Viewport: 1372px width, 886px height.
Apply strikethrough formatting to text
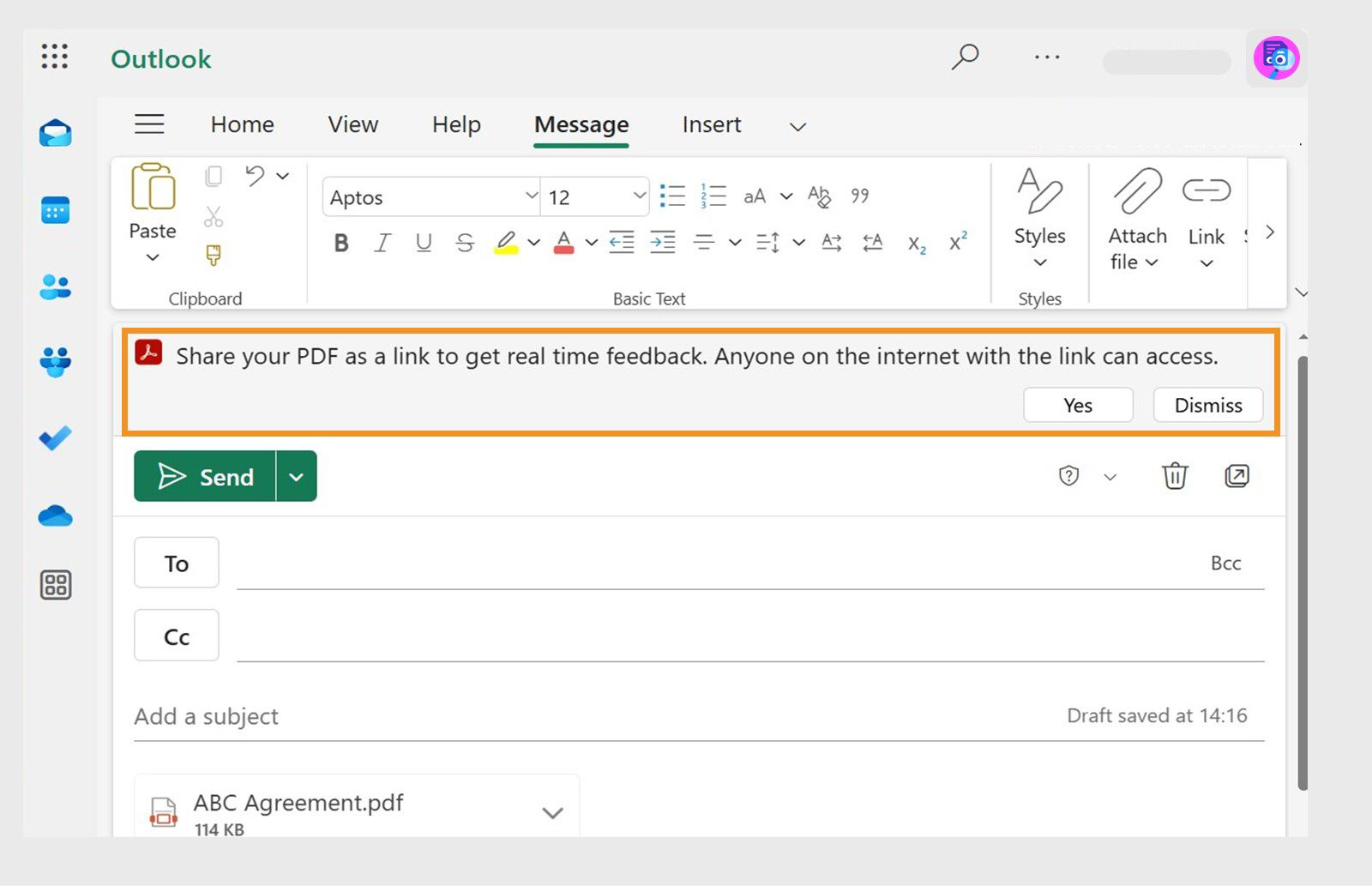464,243
